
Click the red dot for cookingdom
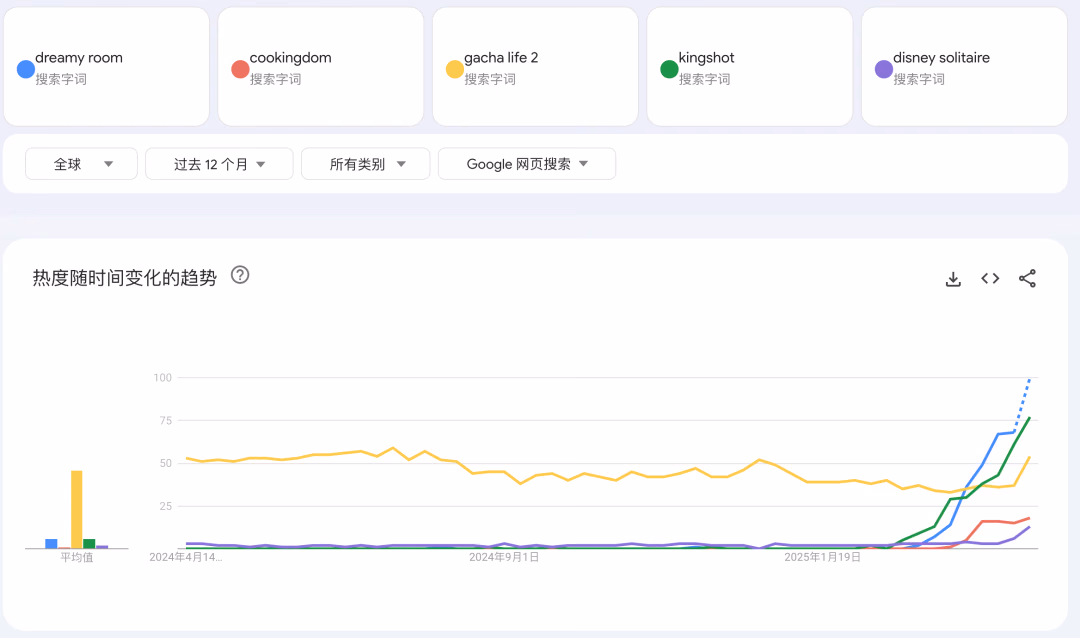pyautogui.click(x=240, y=69)
